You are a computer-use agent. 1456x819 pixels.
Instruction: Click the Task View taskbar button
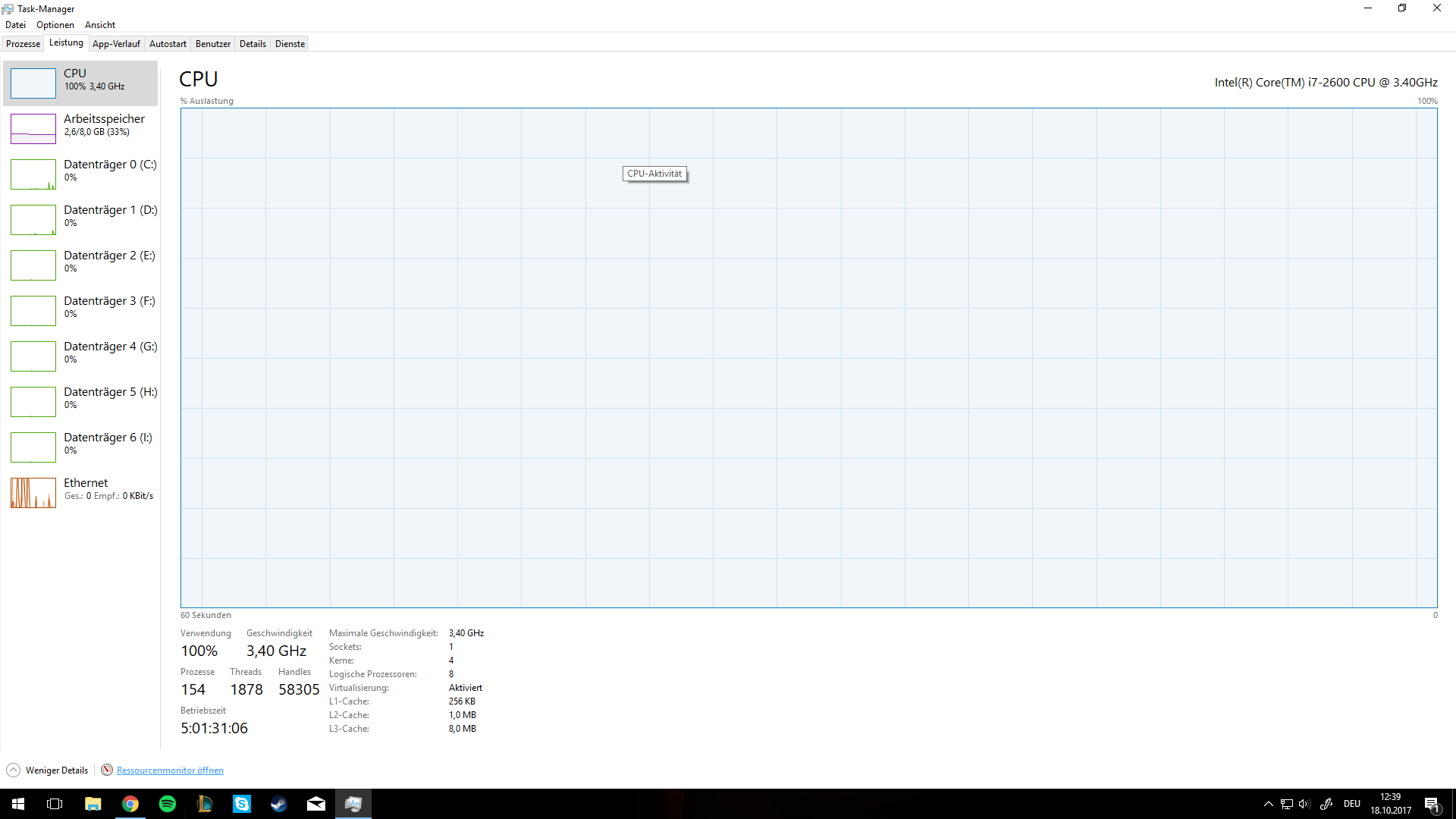[55, 804]
